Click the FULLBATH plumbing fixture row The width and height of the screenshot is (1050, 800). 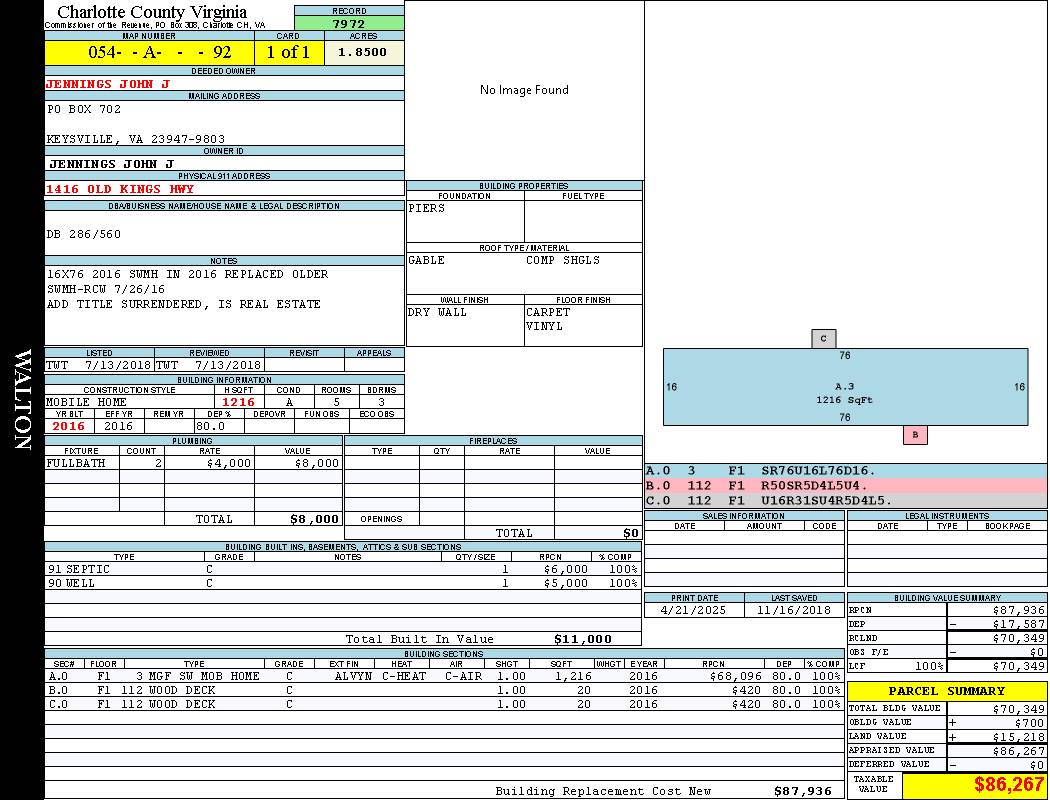(x=193, y=463)
